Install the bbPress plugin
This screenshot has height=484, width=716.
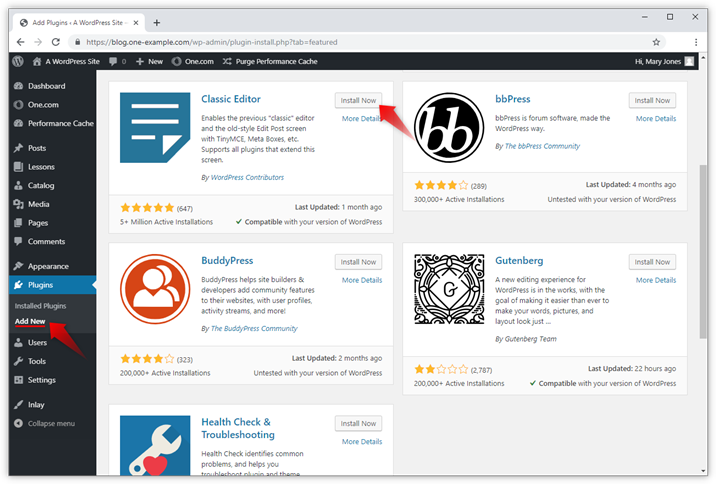tap(652, 100)
